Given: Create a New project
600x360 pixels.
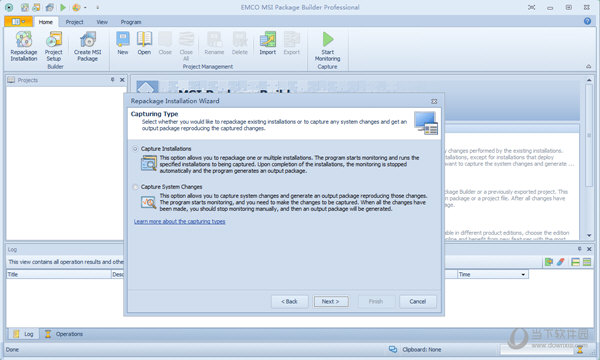Looking at the screenshot, I should [123, 43].
